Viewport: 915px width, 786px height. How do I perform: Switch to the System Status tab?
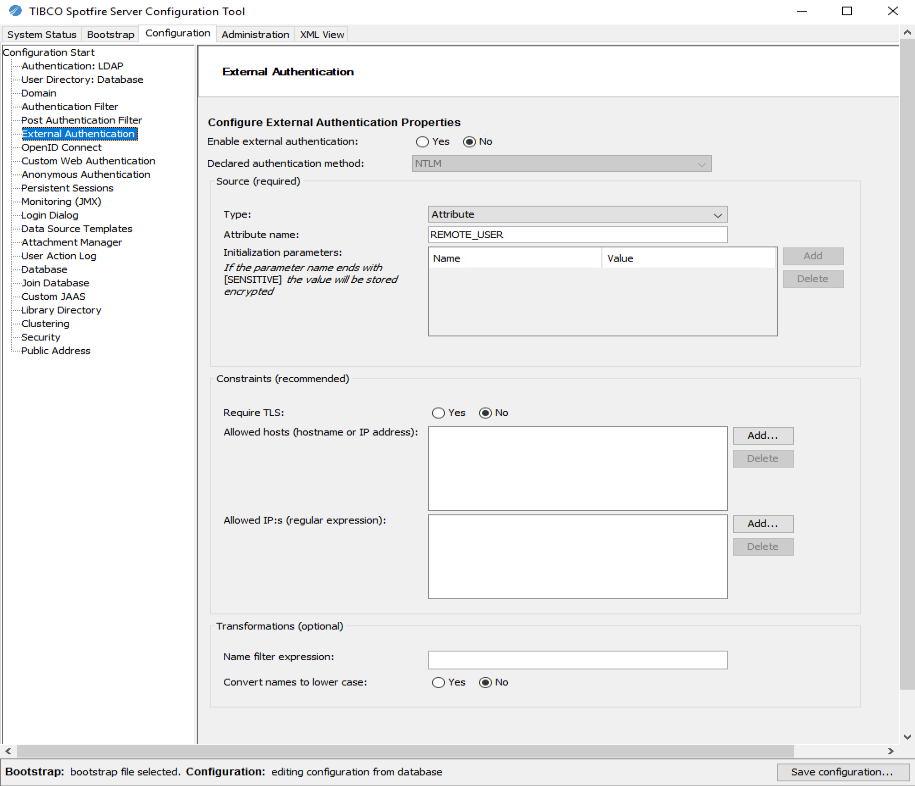click(41, 34)
